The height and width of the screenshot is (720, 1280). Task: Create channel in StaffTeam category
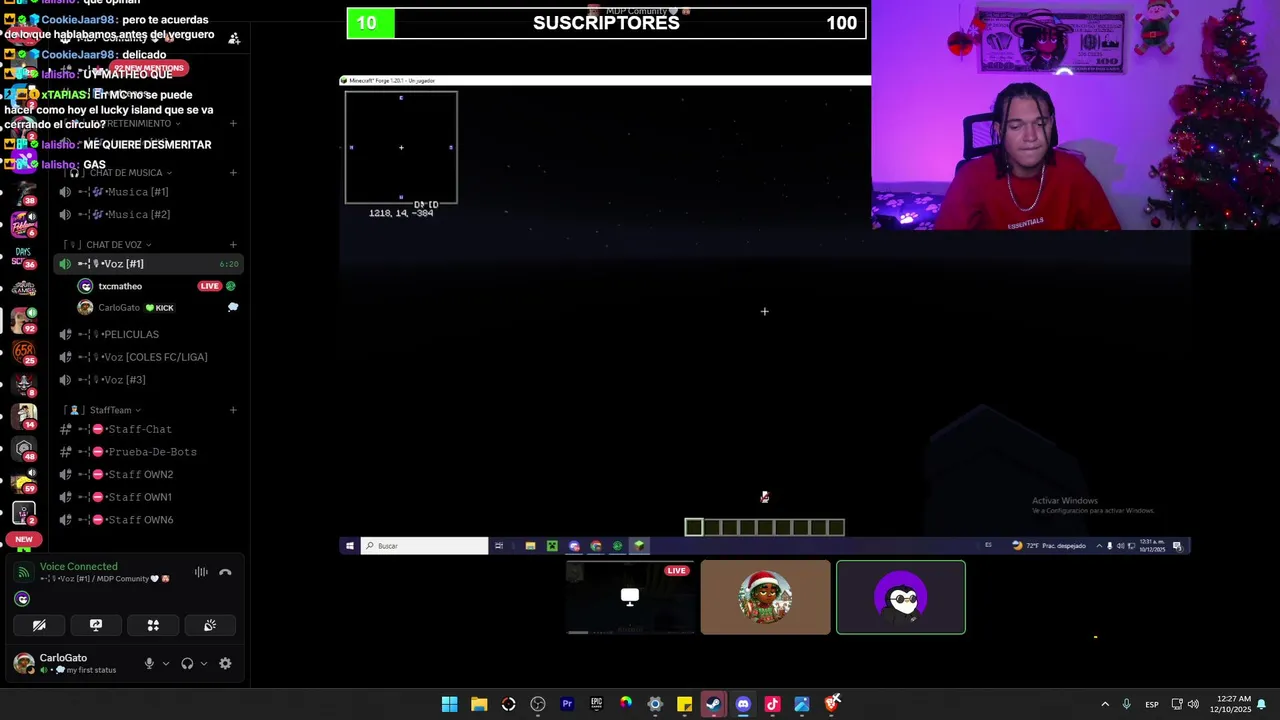tap(233, 410)
